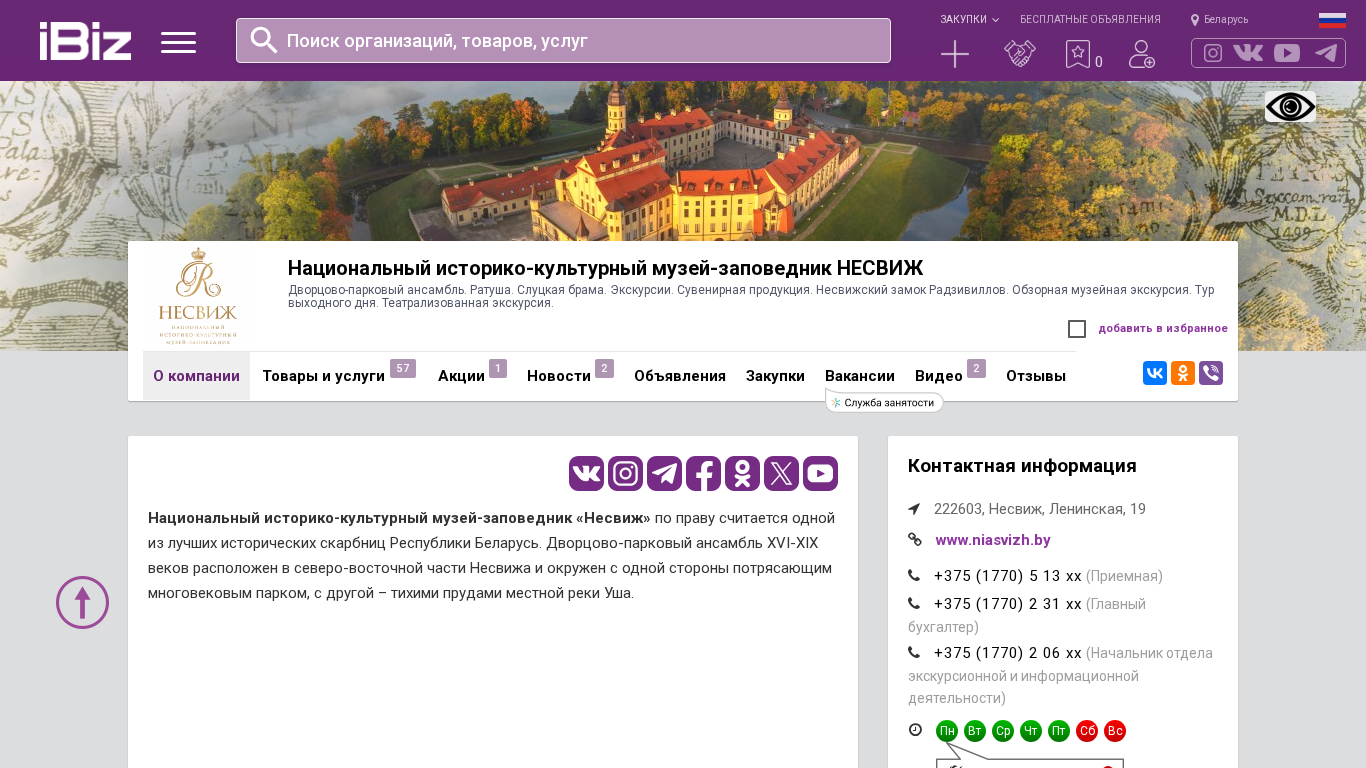
Task: Visit www.niasvizh.by website link
Action: pos(993,540)
